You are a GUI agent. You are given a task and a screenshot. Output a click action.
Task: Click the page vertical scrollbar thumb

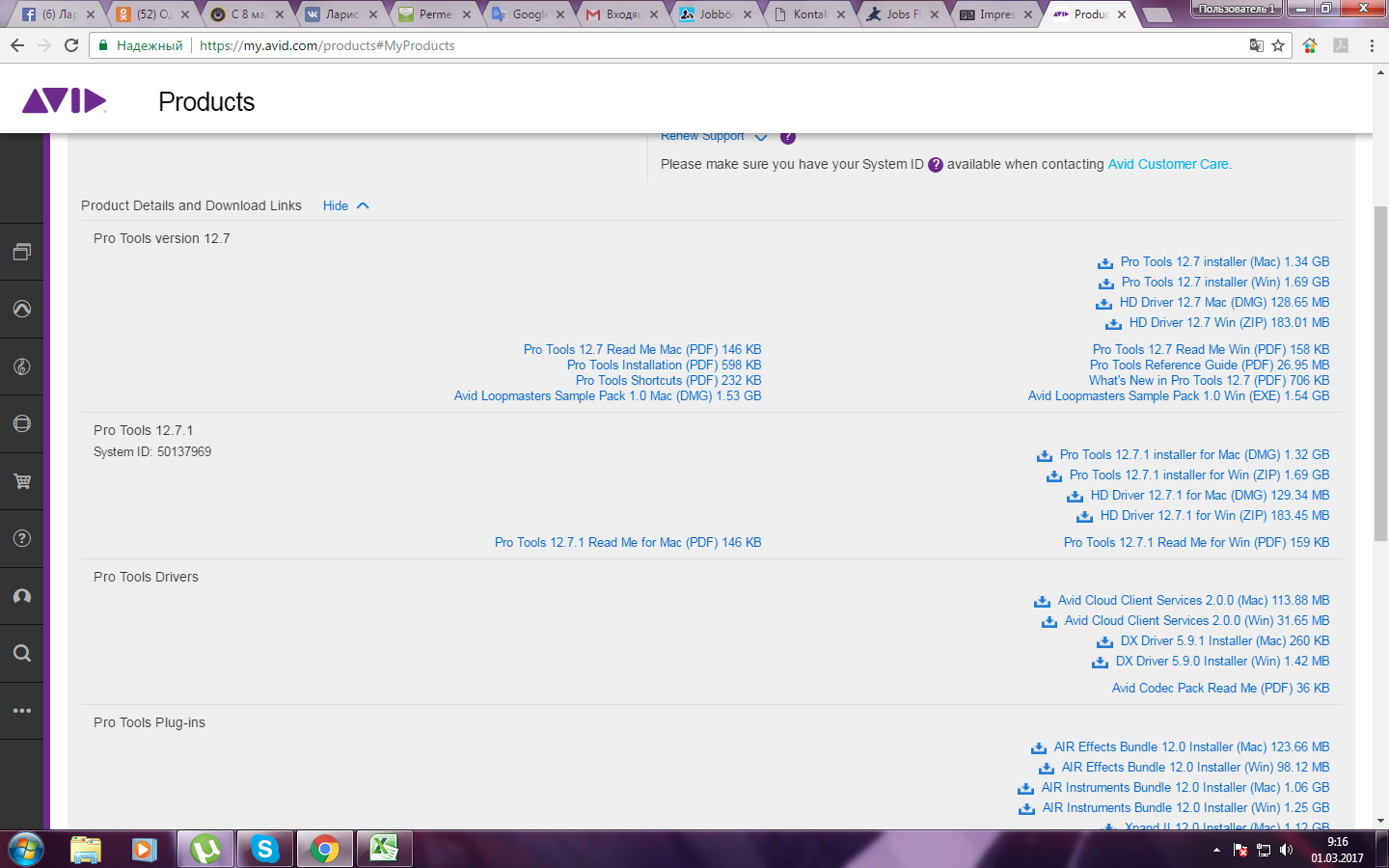tap(1380, 373)
